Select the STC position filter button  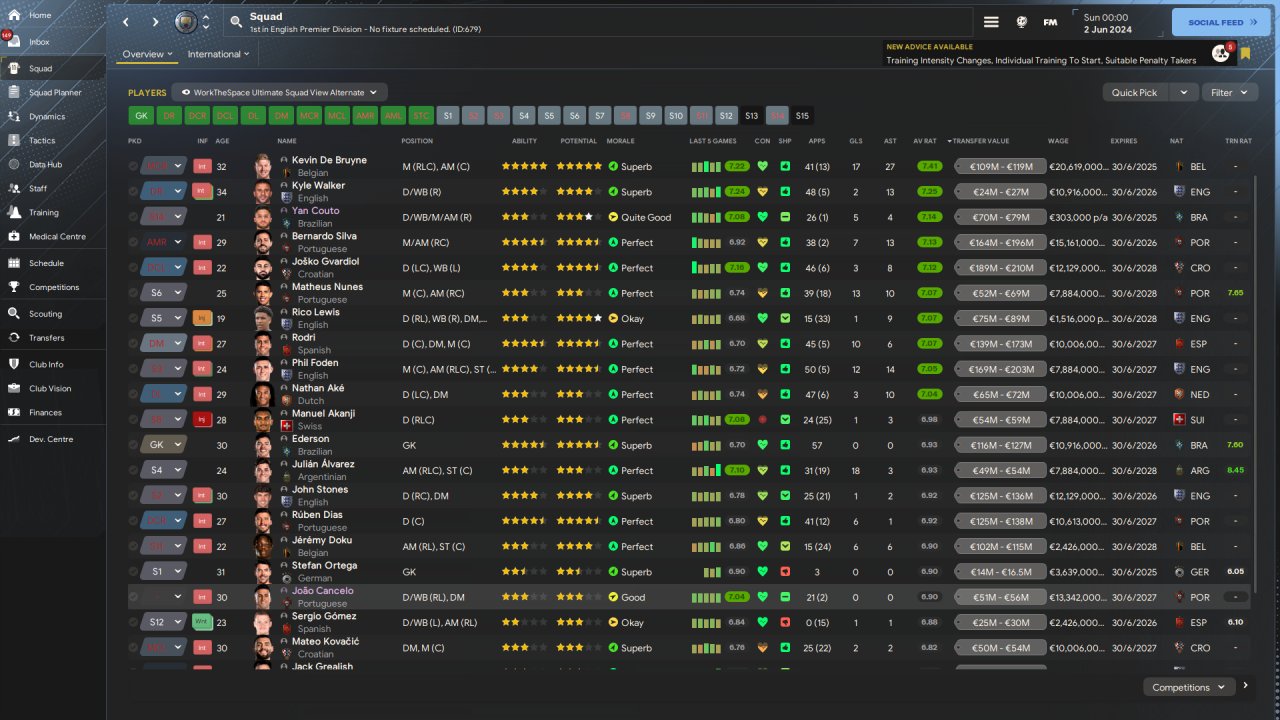coord(421,116)
